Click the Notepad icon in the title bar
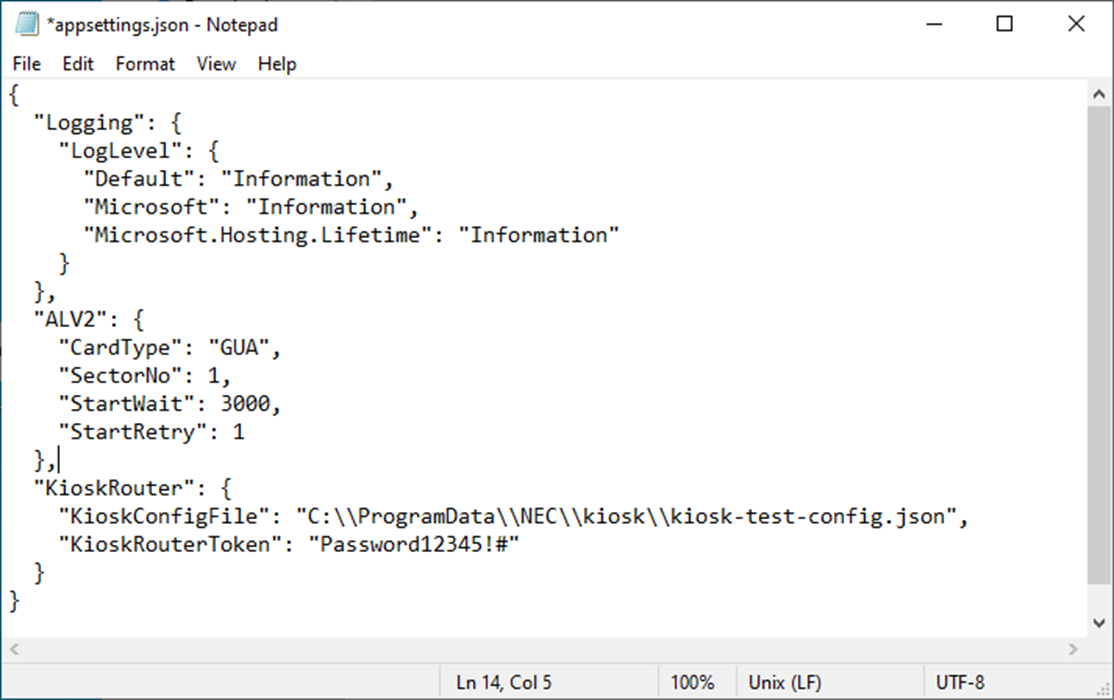Image resolution: width=1114 pixels, height=700 pixels. (26, 24)
